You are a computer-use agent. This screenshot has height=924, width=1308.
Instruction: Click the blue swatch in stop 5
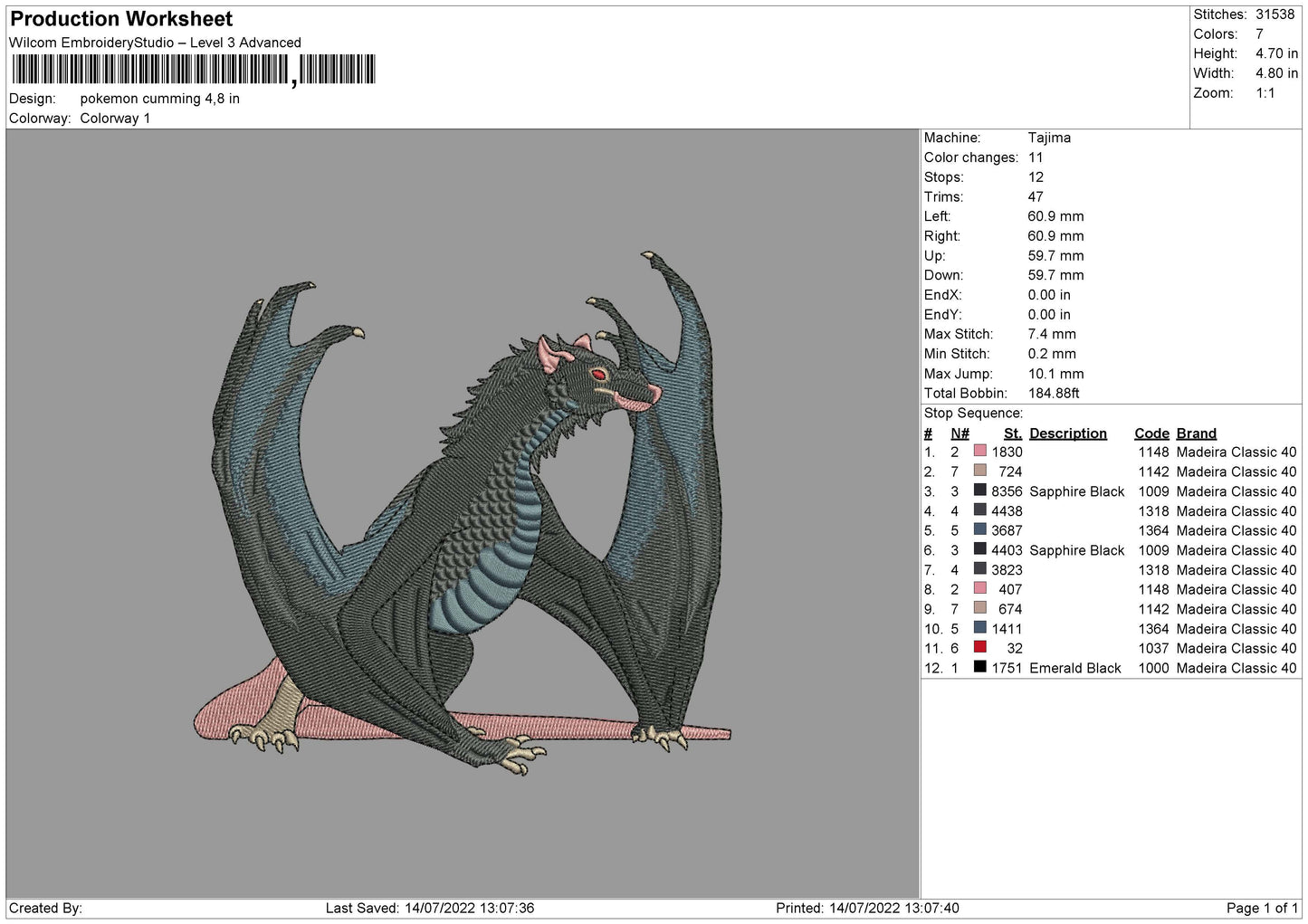[x=979, y=529]
